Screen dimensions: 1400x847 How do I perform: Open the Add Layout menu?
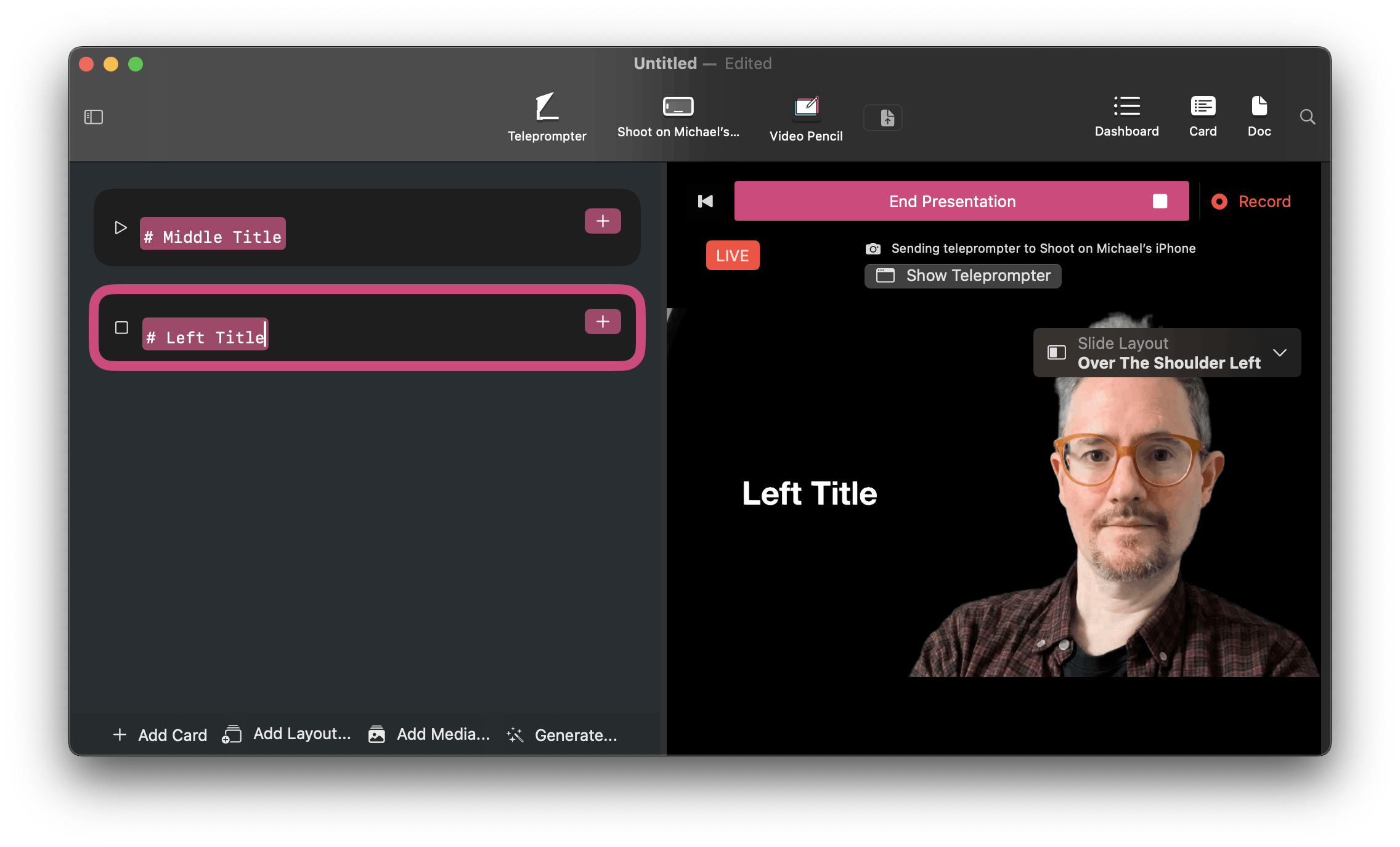(288, 734)
